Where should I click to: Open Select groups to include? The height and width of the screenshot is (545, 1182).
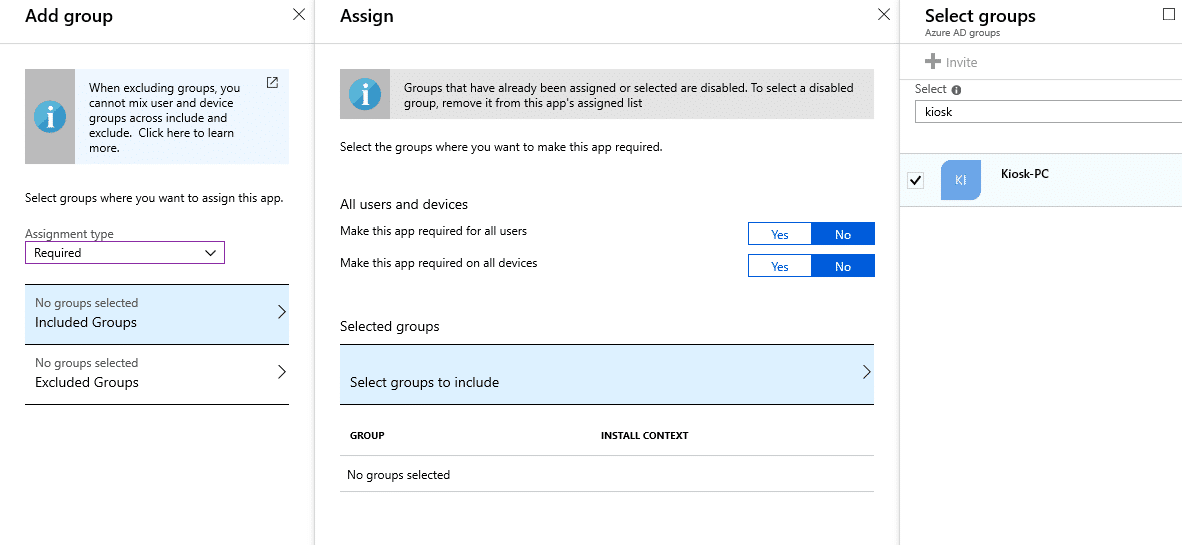point(607,375)
